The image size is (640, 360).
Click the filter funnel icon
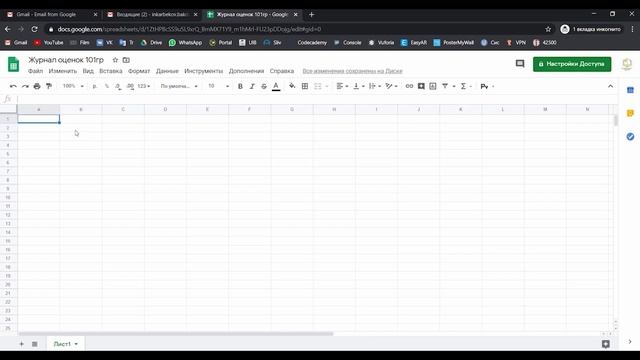pyautogui.click(x=445, y=86)
